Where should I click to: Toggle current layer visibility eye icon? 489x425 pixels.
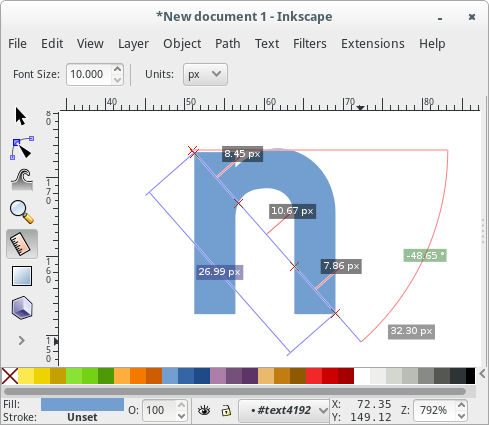tap(204, 410)
